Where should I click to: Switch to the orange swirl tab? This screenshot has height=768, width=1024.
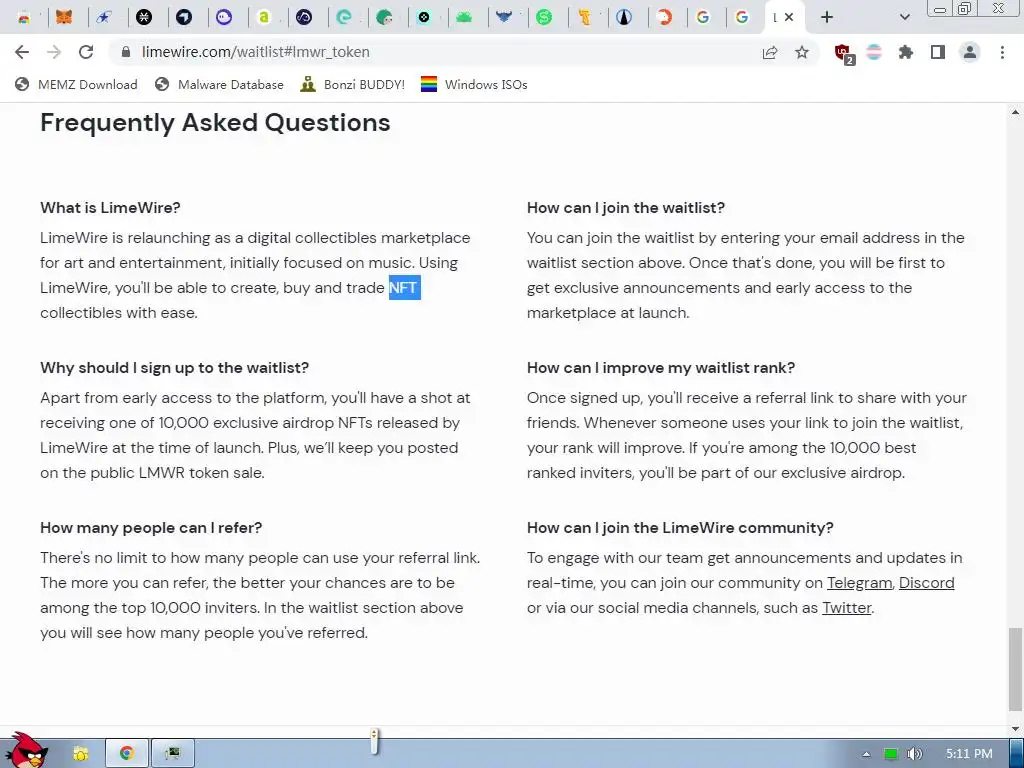pyautogui.click(x=664, y=18)
